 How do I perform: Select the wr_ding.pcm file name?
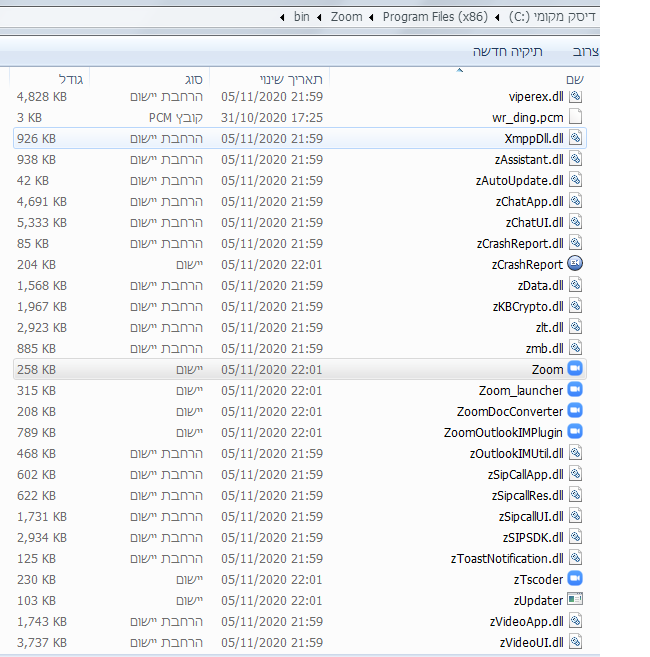pyautogui.click(x=528, y=118)
